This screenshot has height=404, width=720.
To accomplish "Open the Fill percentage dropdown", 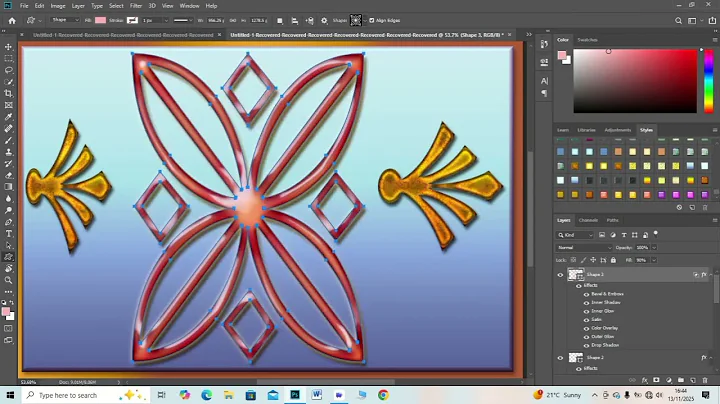I will [x=653, y=260].
